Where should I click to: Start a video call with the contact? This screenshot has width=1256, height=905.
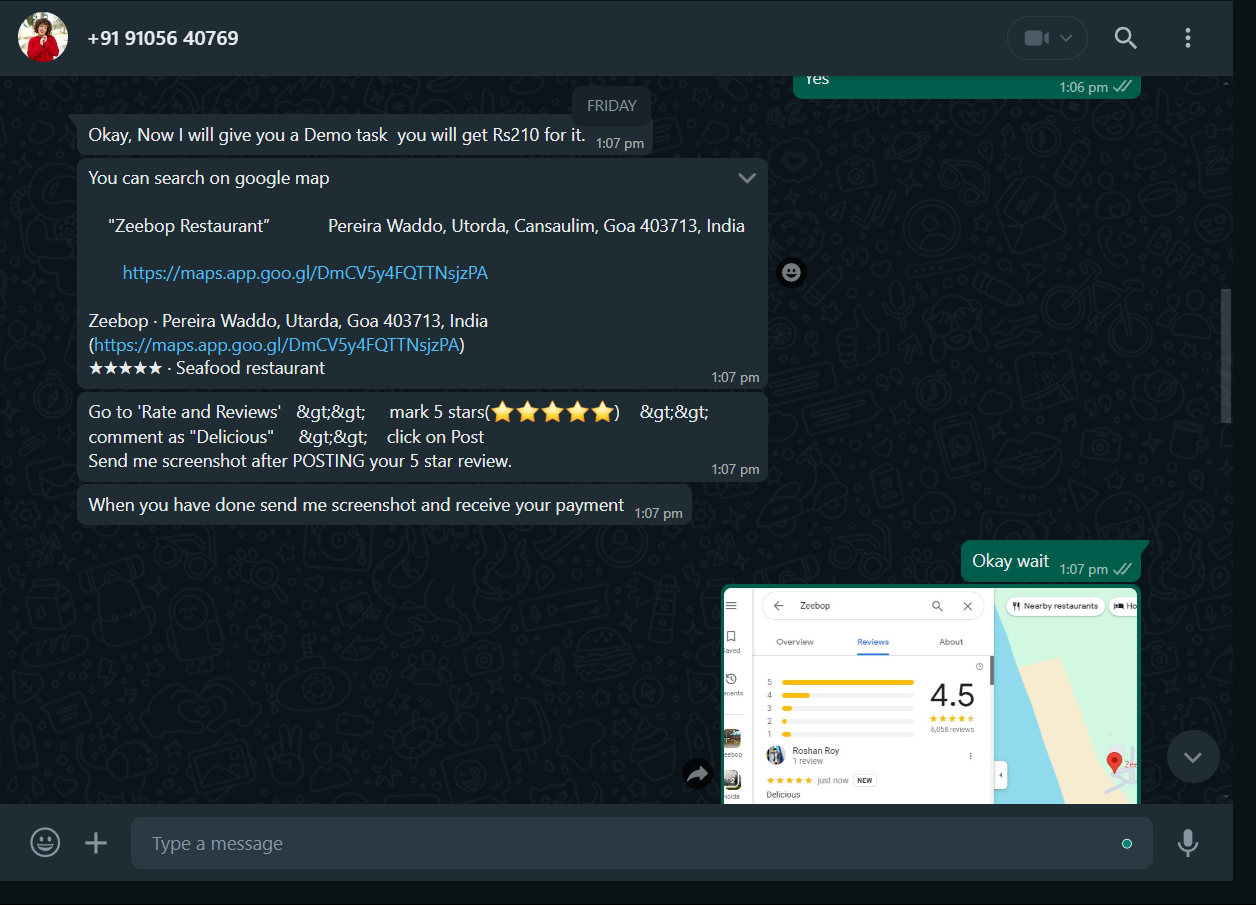[x=1036, y=38]
